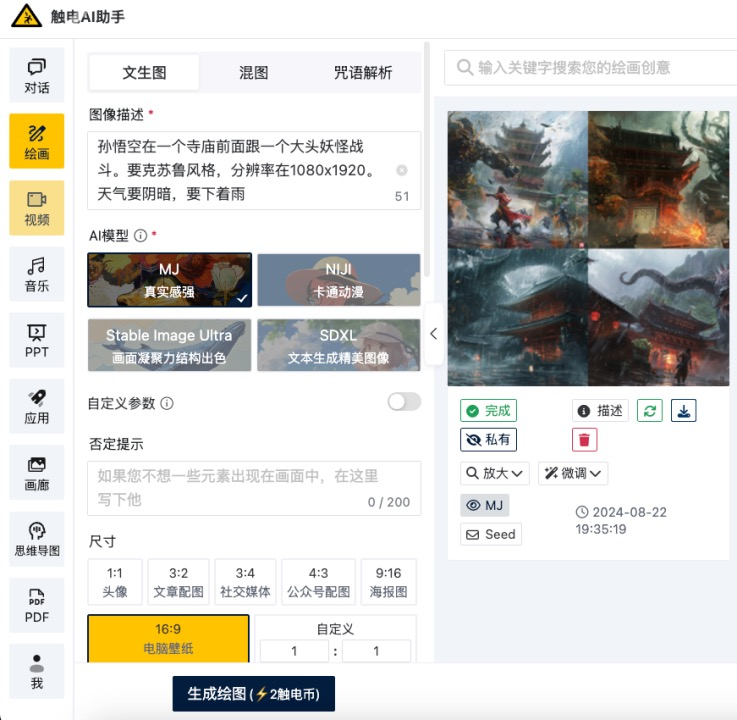Open the 微调 variation dropdown
The image size is (737, 720).
(573, 473)
